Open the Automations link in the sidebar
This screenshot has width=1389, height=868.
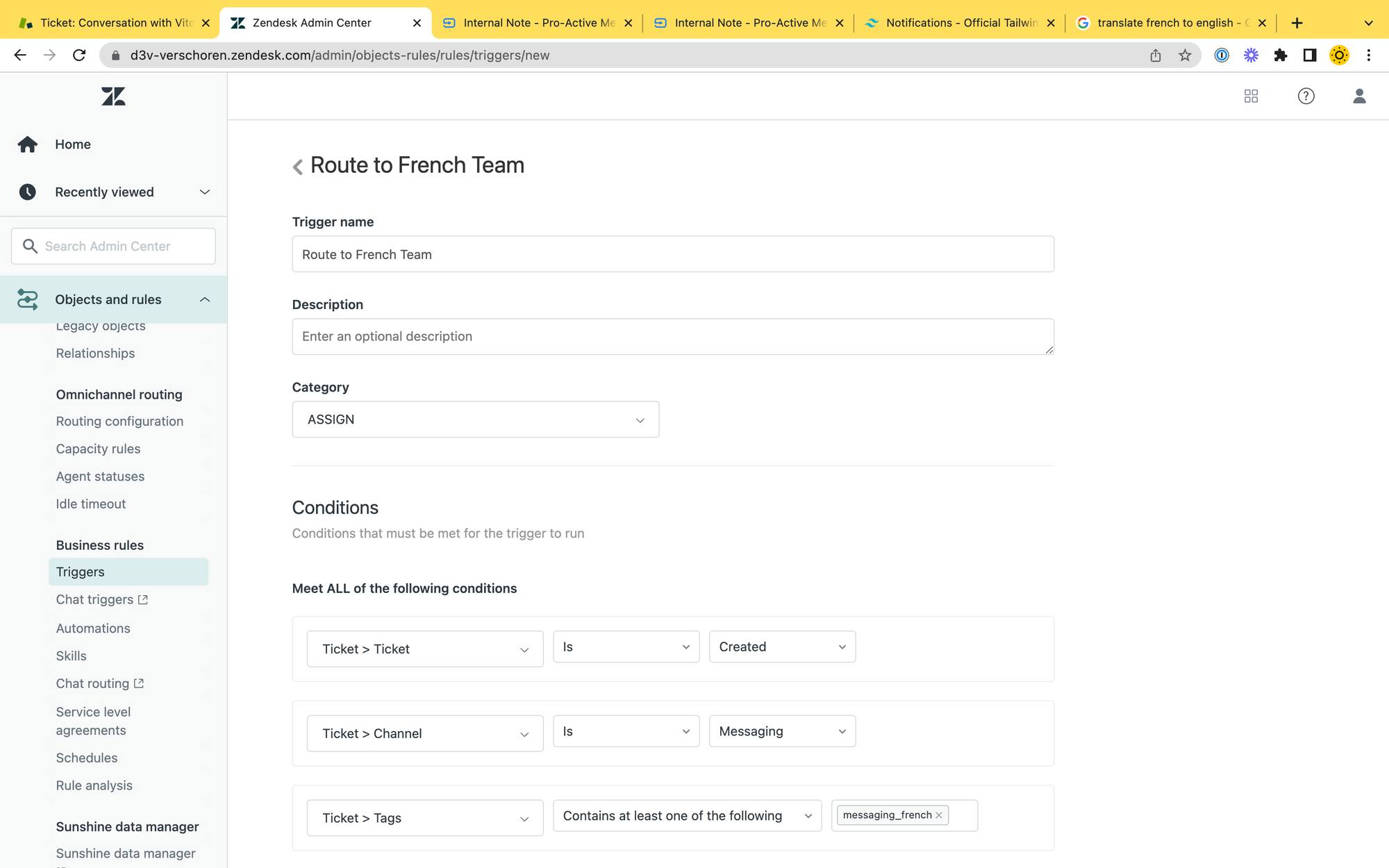93,628
